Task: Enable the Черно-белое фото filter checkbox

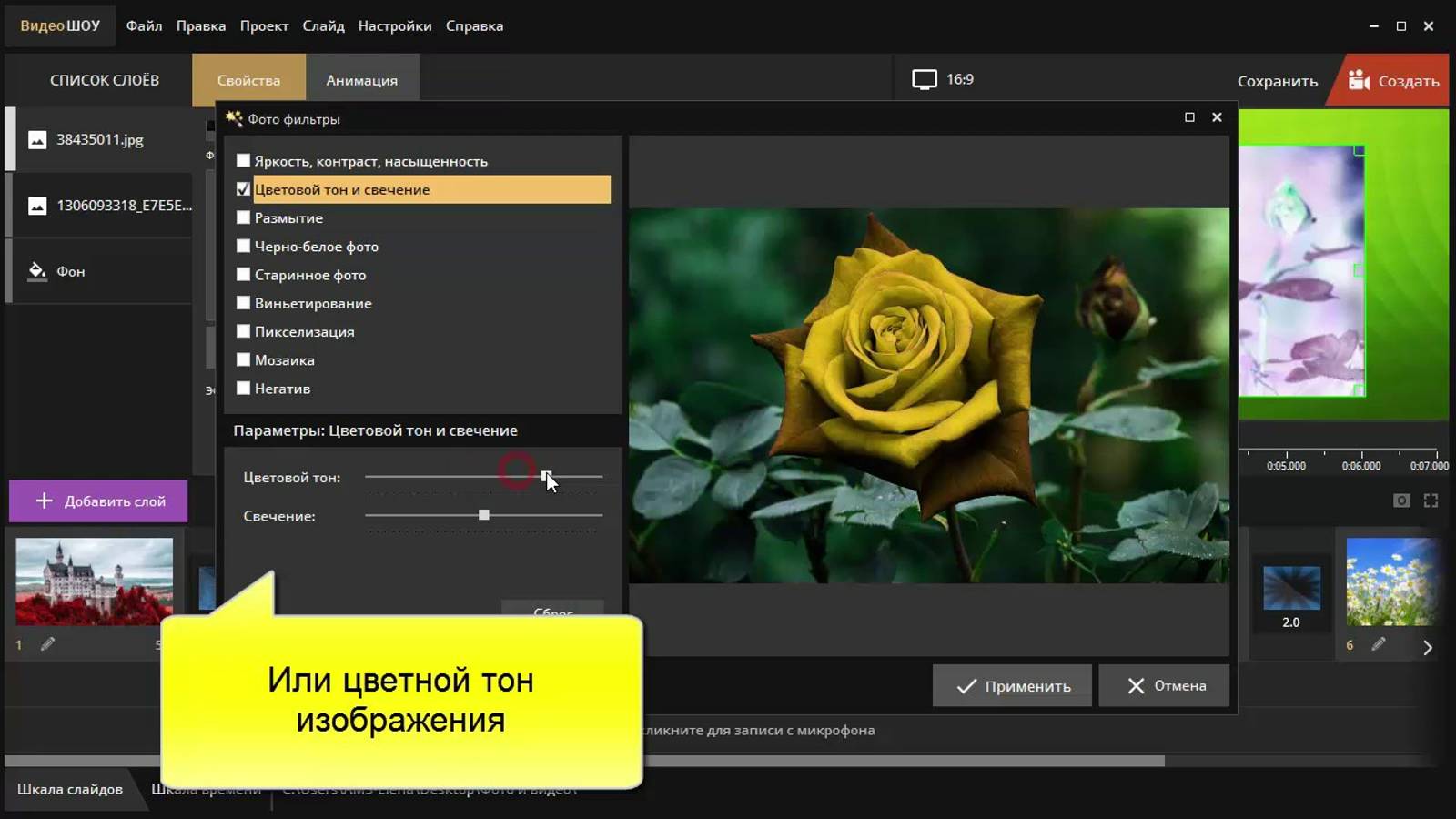Action: (x=243, y=246)
